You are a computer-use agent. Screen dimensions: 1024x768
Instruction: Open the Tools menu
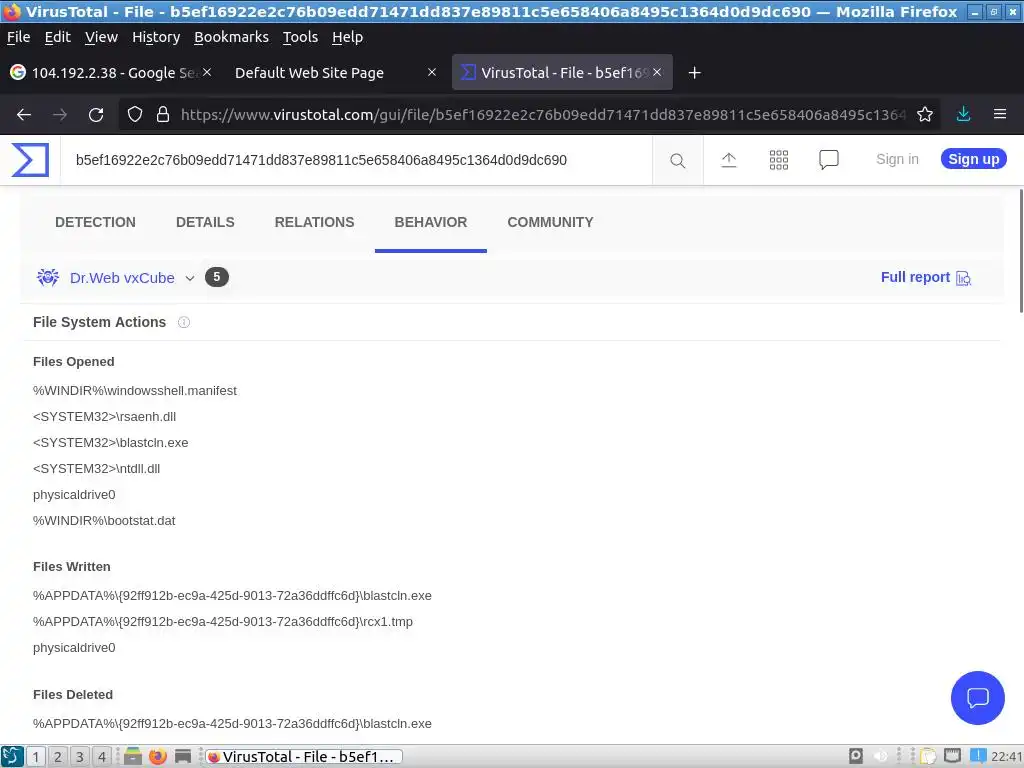click(300, 37)
